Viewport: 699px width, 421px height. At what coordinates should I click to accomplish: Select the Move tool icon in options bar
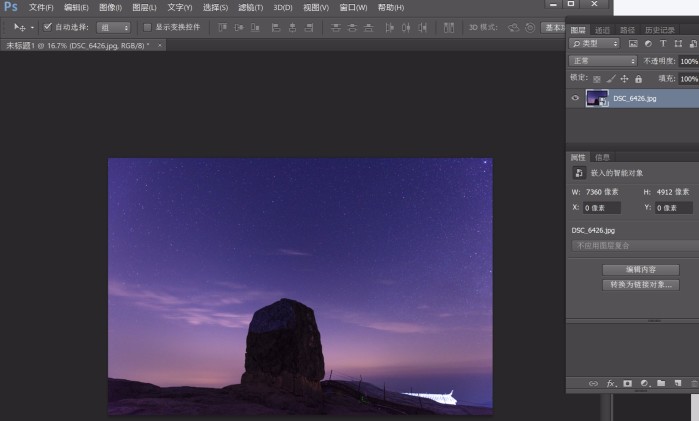coord(19,28)
